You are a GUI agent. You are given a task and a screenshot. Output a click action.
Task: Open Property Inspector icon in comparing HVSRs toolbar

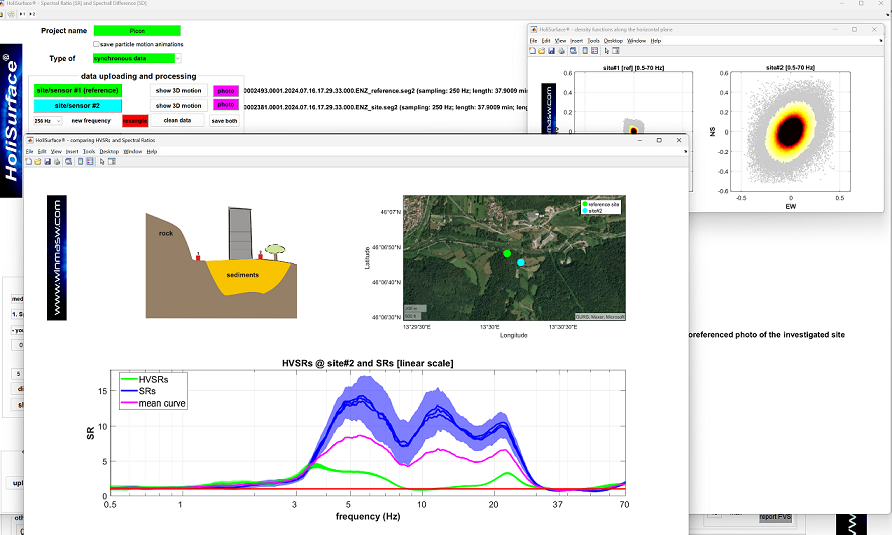pyautogui.click(x=112, y=162)
